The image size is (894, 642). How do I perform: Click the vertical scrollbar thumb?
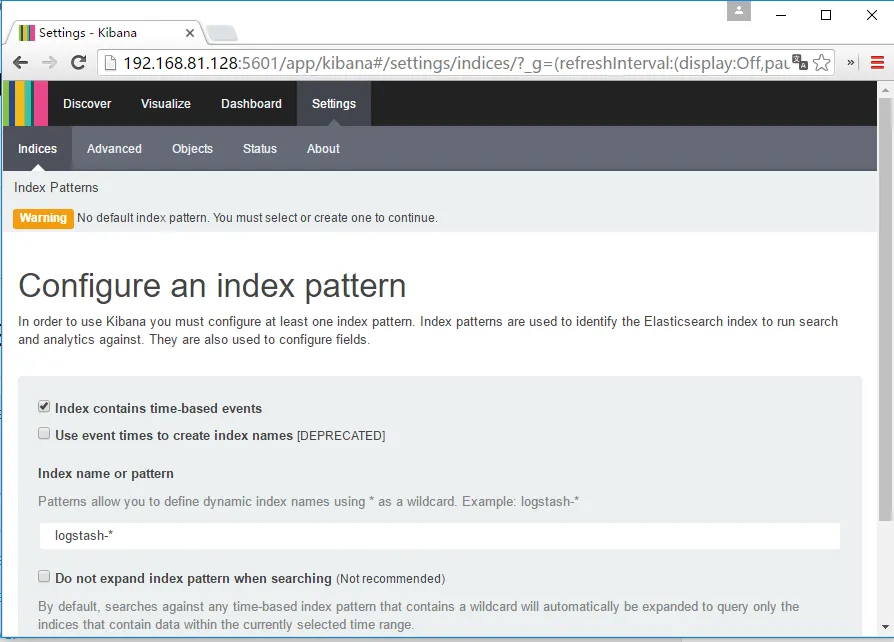tap(885, 310)
